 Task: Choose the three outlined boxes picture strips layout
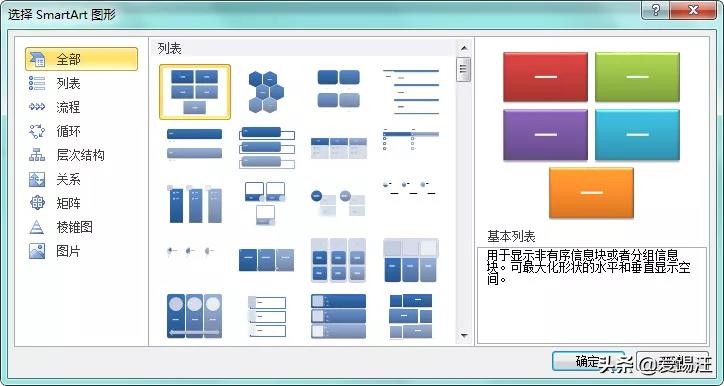(266, 316)
